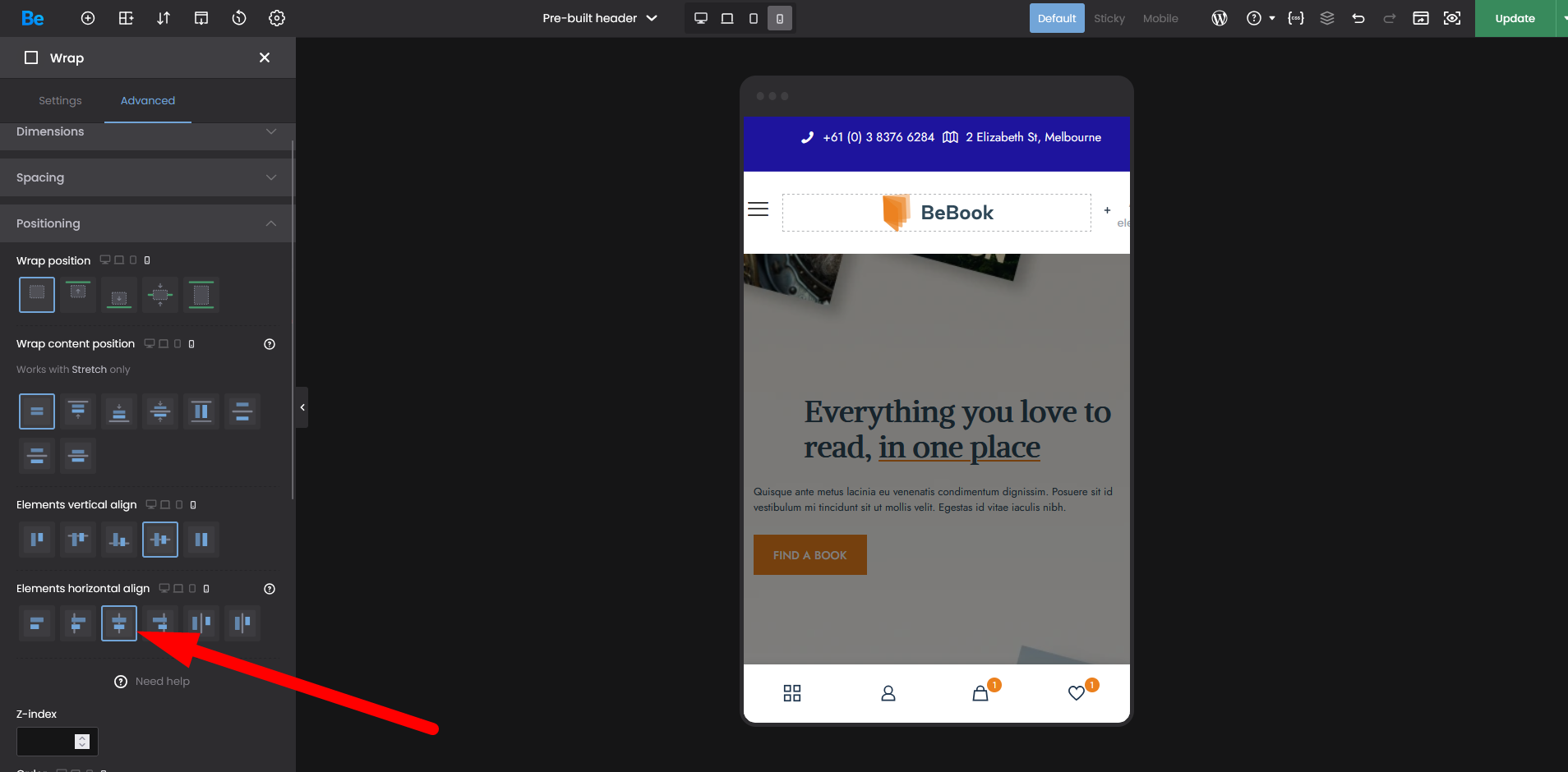1568x772 pixels.
Task: Open the history revisions clock icon
Action: point(239,18)
